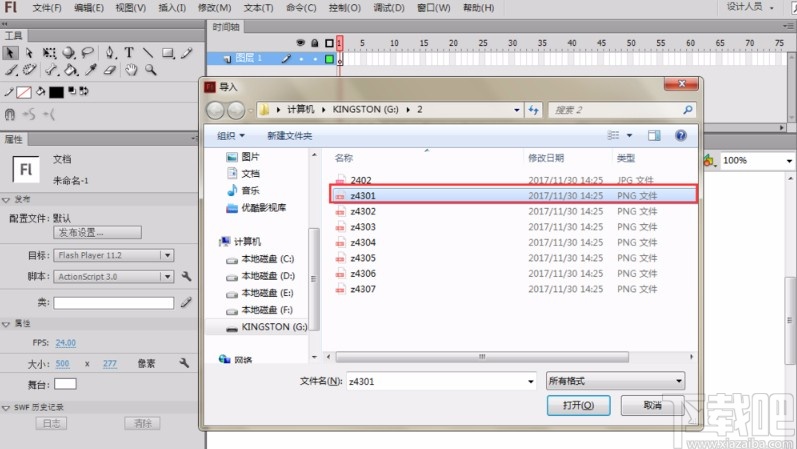Open 设计人员 workspace dropdown

[x=750, y=7]
